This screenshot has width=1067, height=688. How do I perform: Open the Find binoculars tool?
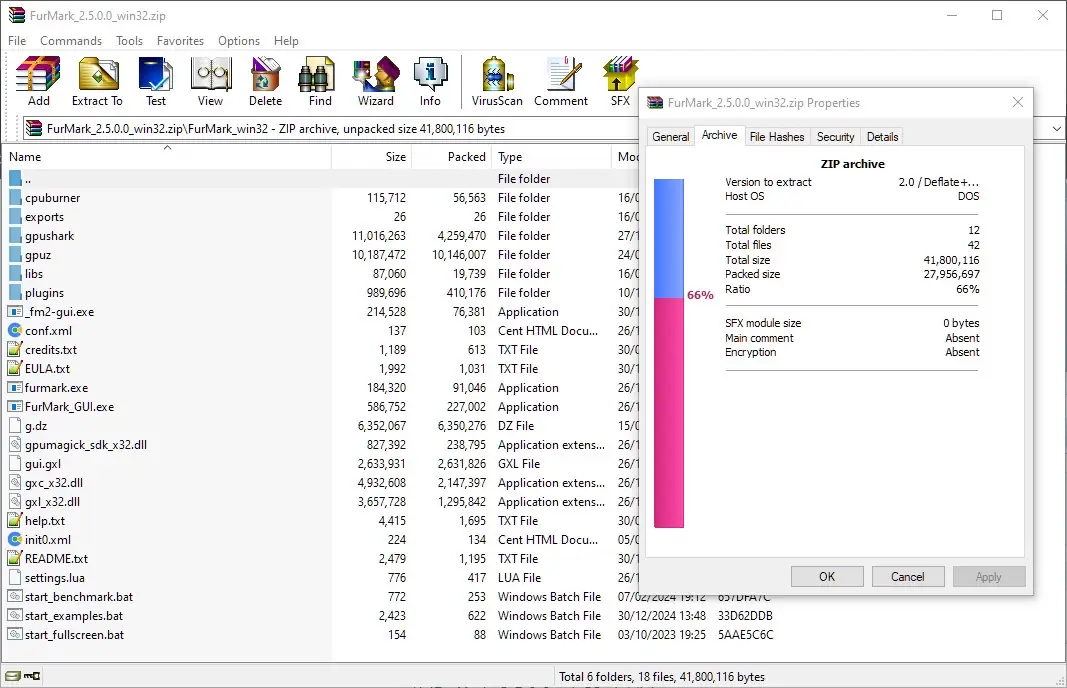320,82
